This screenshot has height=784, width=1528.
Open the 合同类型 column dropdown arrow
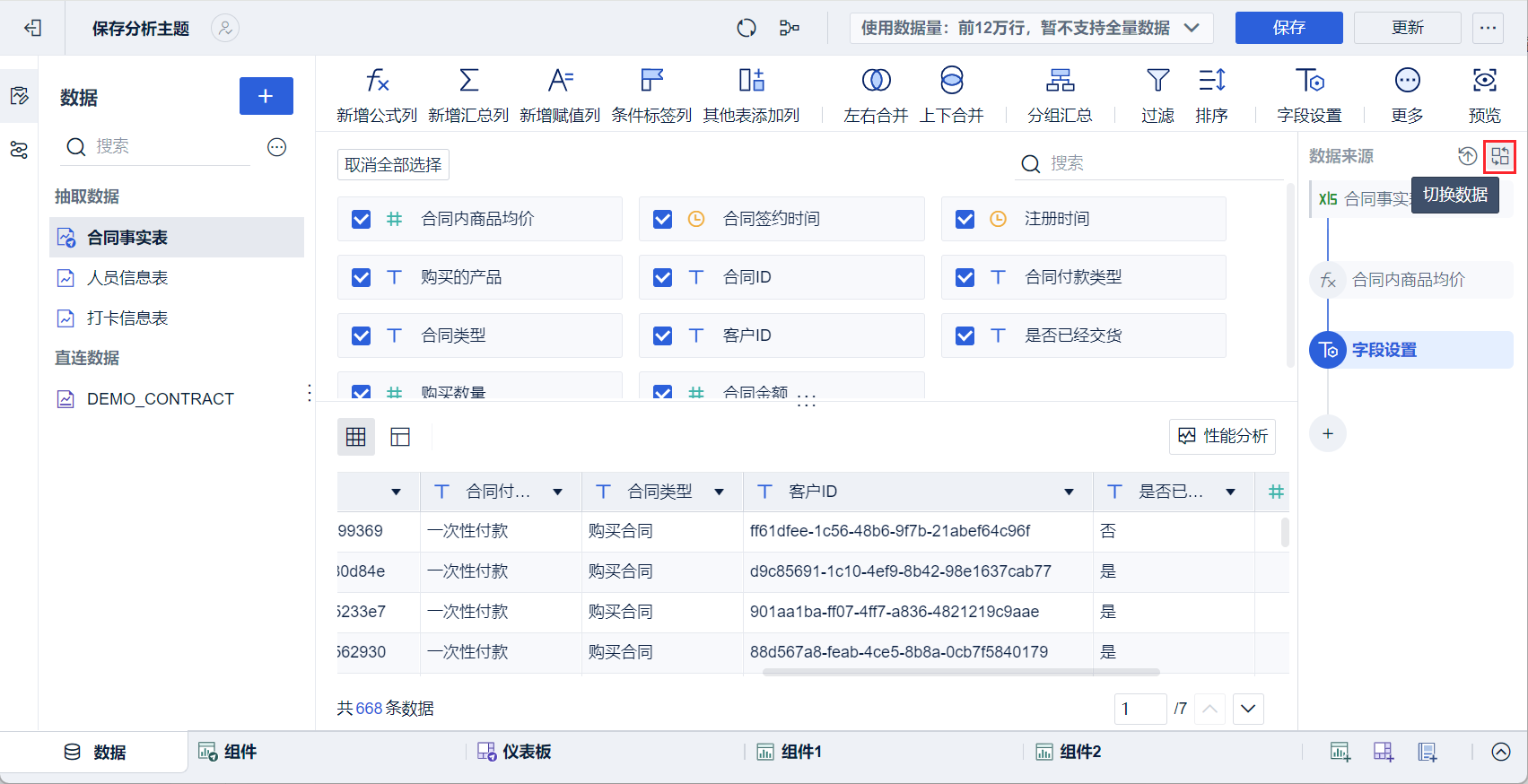point(719,492)
